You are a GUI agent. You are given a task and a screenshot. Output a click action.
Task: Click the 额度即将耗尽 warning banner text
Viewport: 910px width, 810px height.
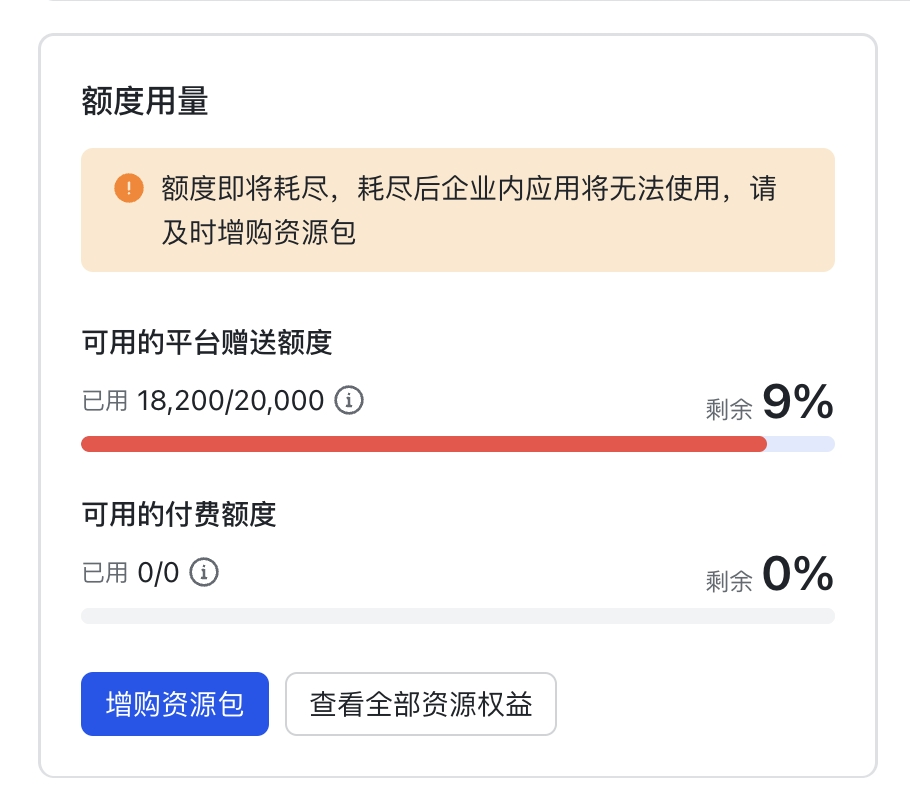468,210
